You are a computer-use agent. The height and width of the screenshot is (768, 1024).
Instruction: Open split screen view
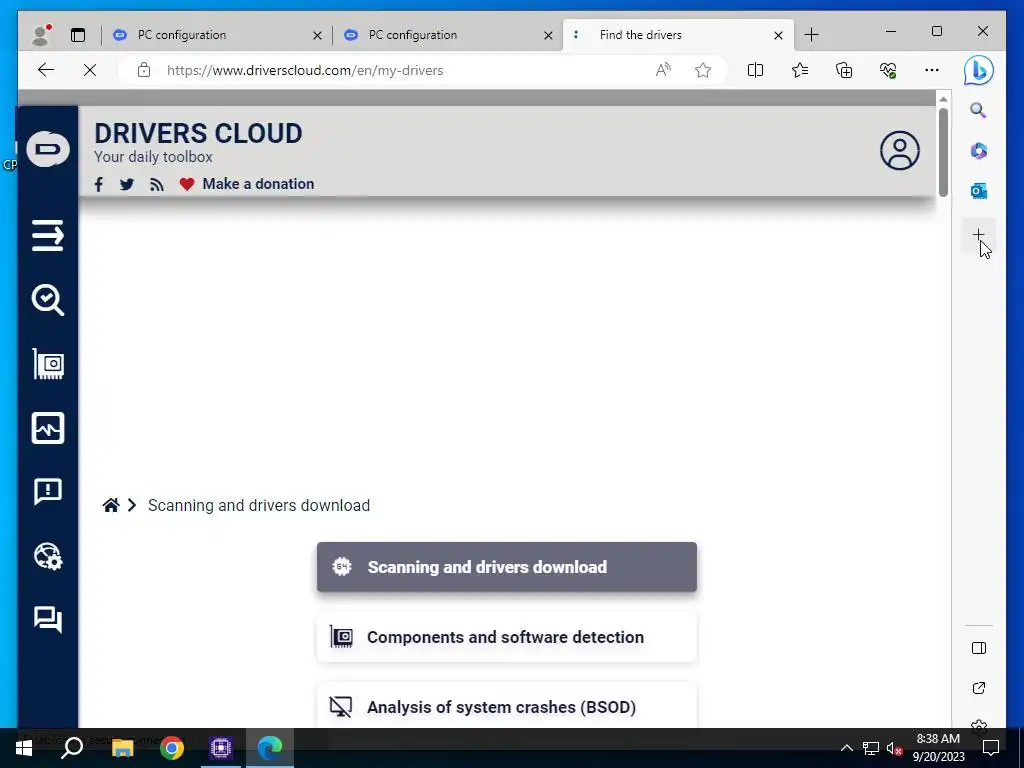(755, 70)
